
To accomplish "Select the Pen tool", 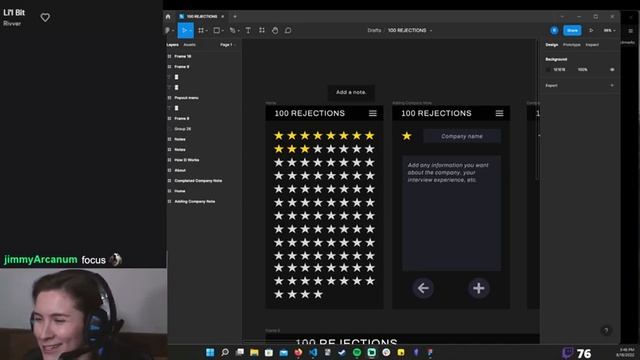I will click(x=232, y=30).
